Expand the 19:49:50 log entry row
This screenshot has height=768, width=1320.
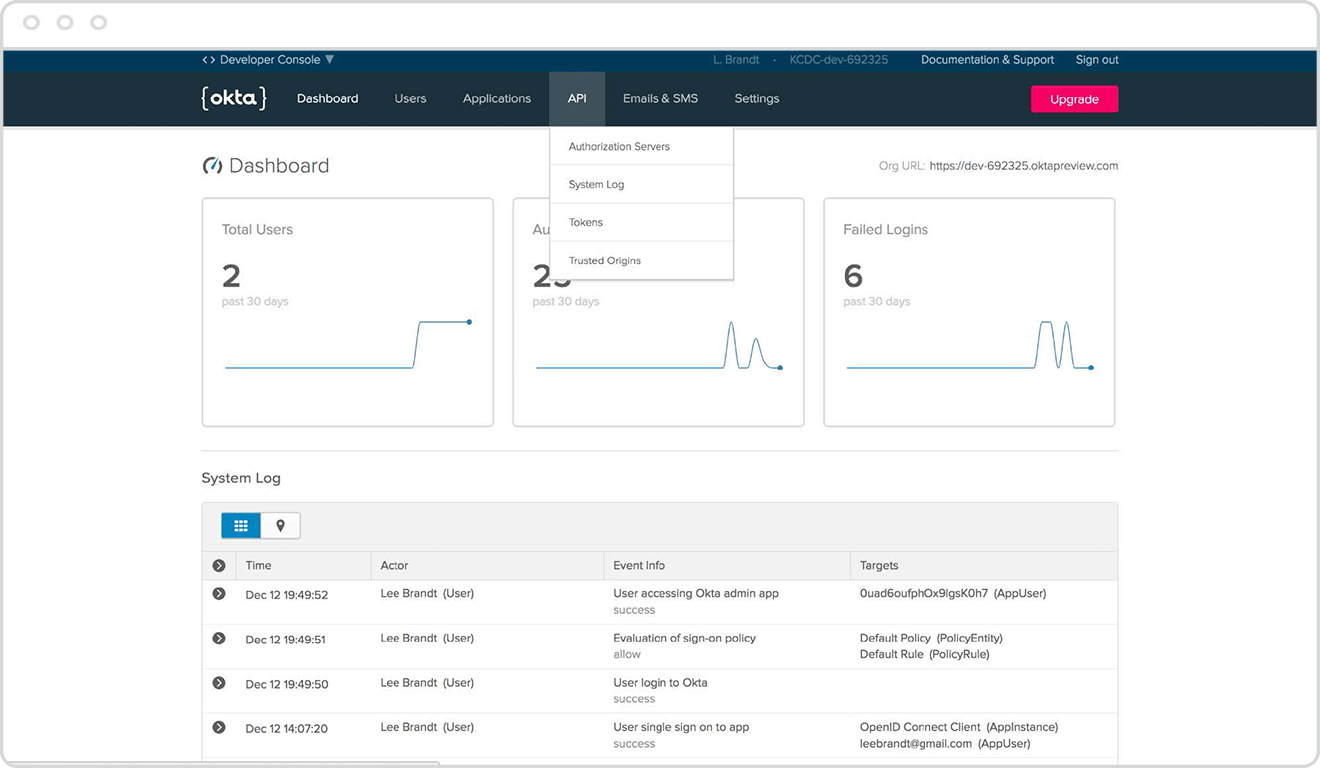(219, 683)
